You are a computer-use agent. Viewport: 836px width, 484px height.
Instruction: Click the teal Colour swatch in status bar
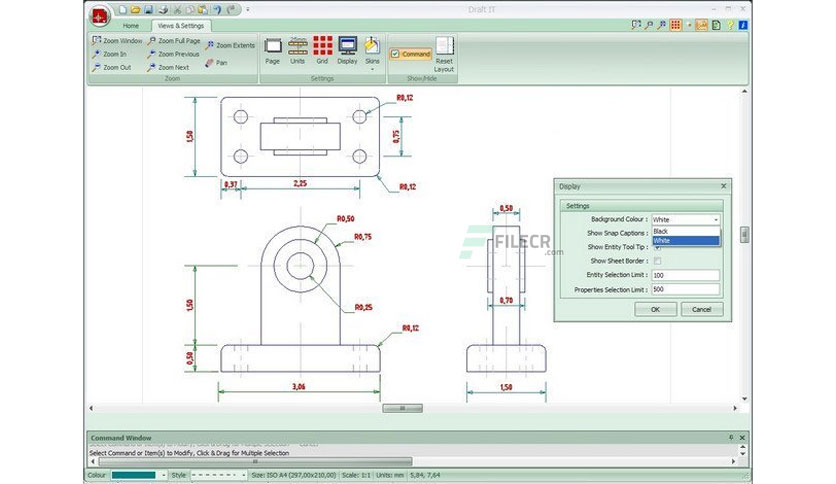tap(134, 475)
